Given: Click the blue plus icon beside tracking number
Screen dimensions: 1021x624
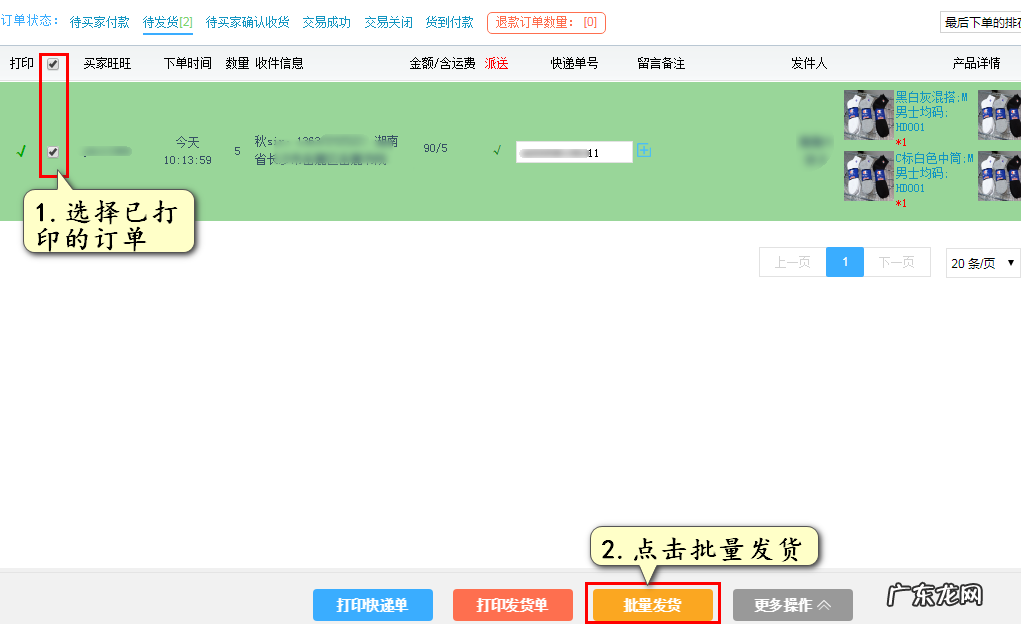Looking at the screenshot, I should [644, 151].
